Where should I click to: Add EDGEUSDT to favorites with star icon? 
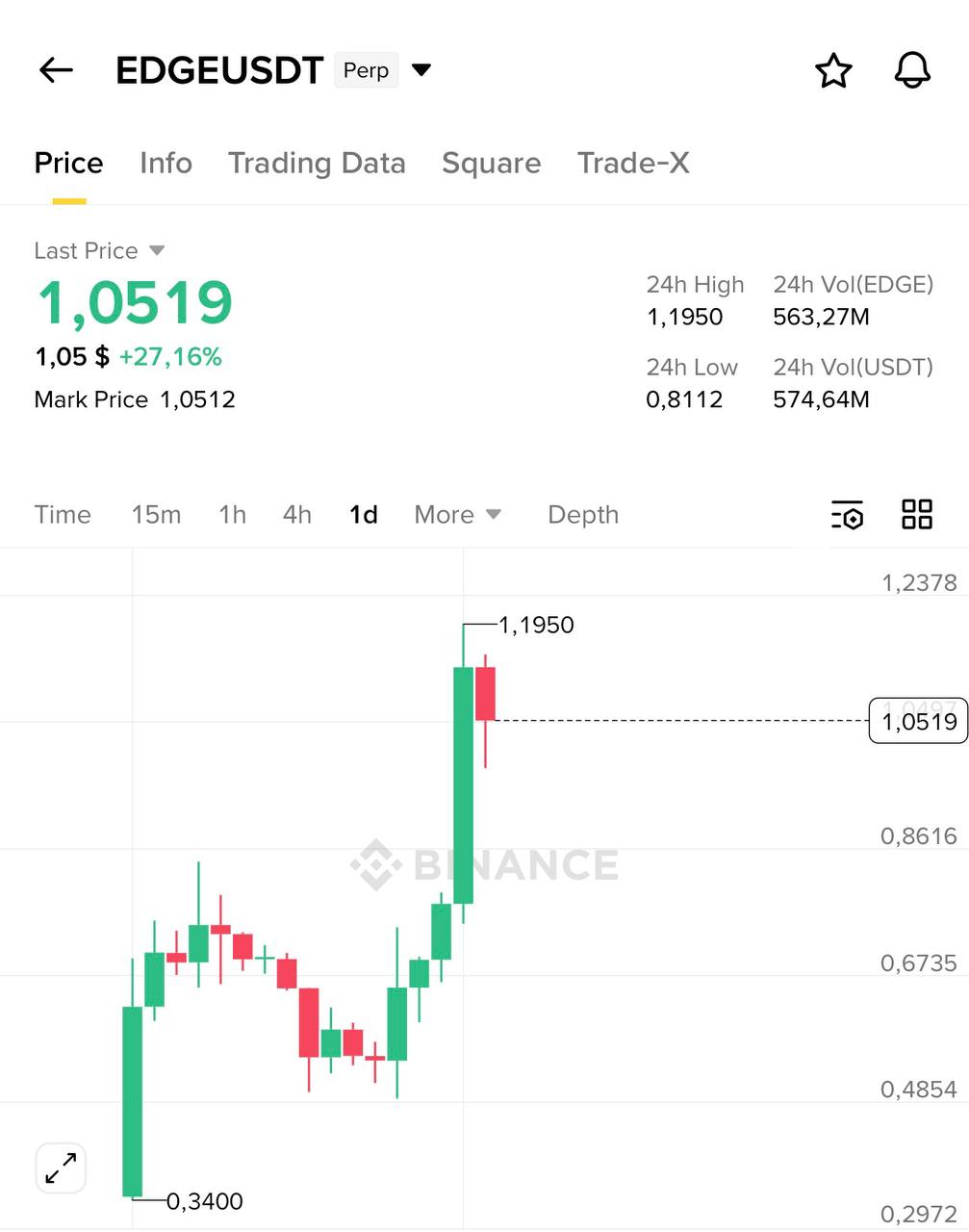(833, 70)
